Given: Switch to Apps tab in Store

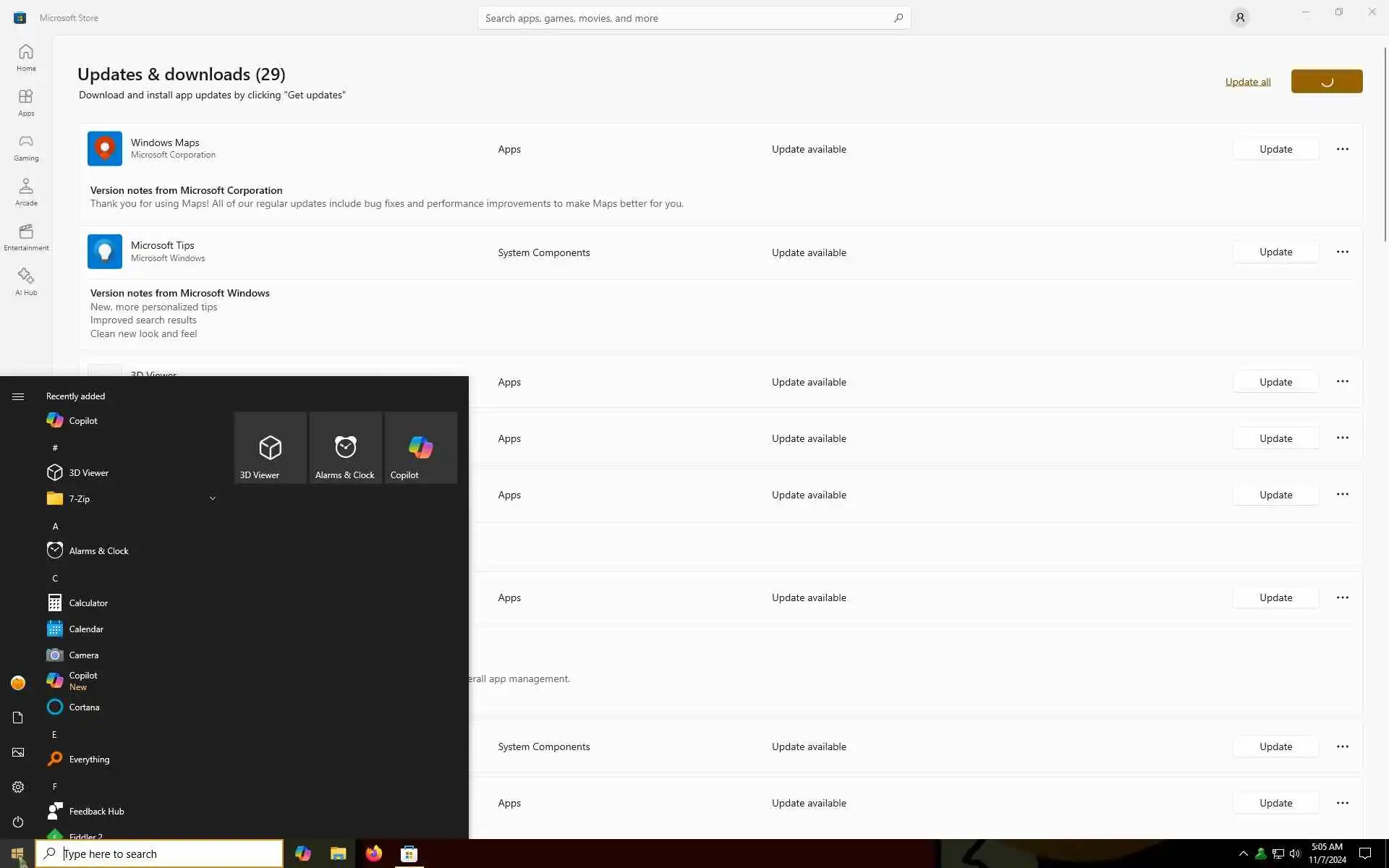Looking at the screenshot, I should point(26,103).
